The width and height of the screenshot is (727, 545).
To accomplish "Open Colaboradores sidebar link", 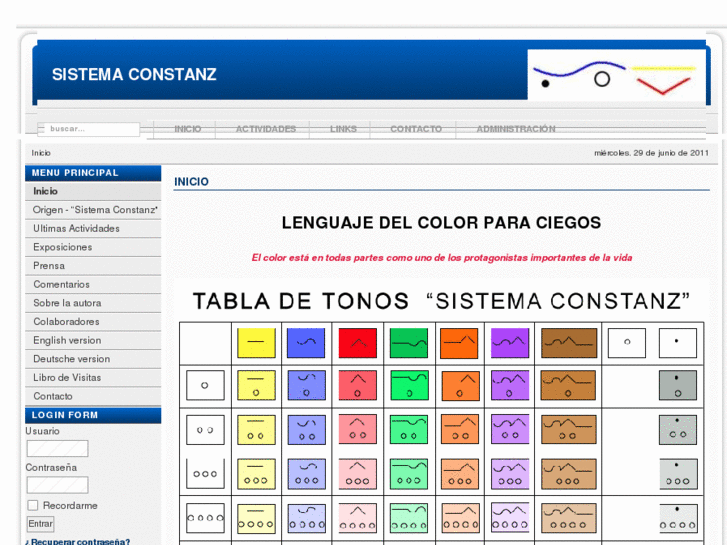I will point(93,321).
